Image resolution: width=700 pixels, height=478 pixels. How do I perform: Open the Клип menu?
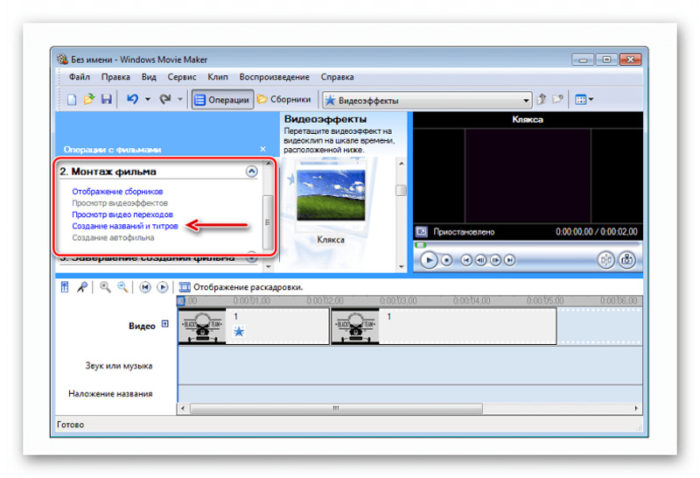pos(217,77)
